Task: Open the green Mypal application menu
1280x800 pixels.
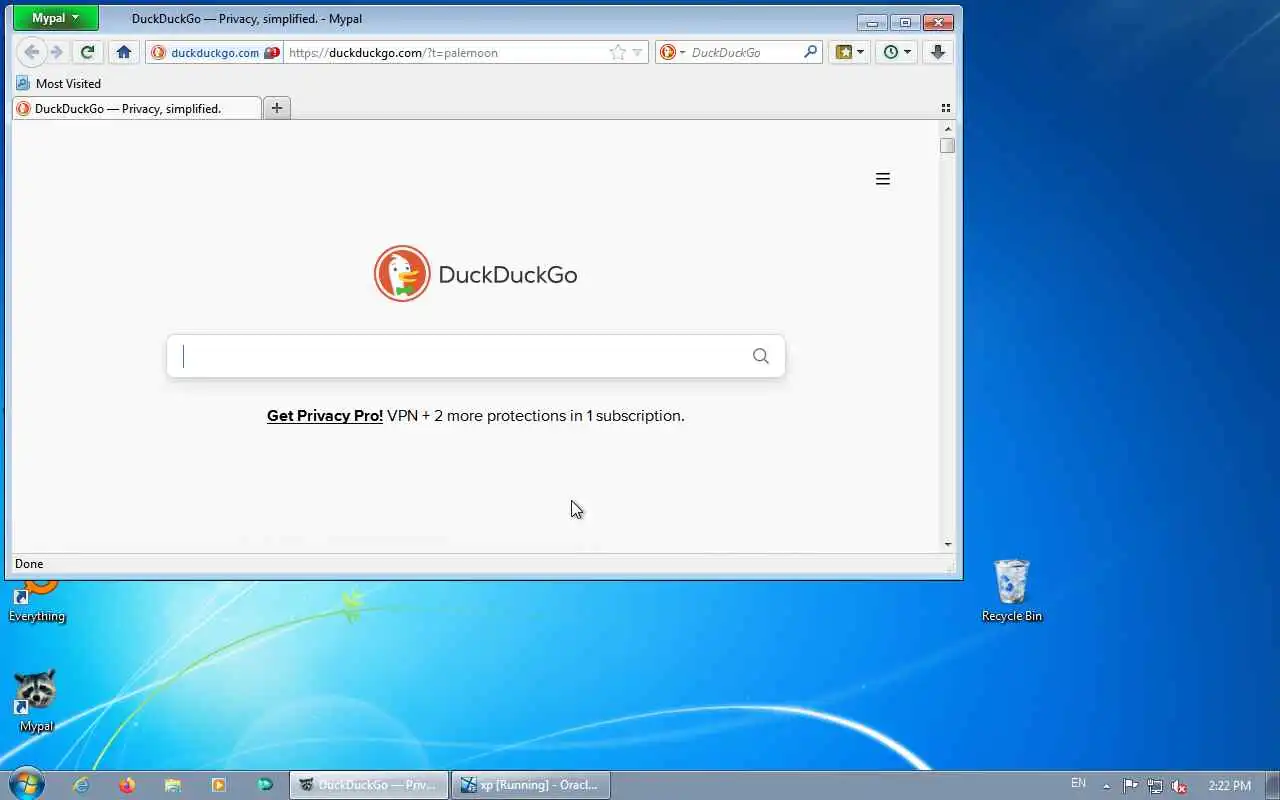Action: tap(56, 18)
